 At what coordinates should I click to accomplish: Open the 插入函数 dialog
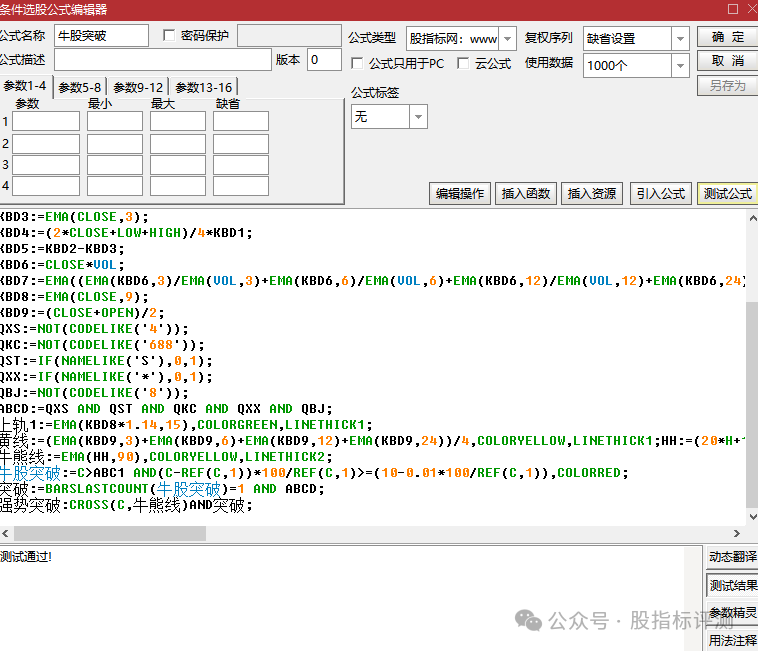click(x=526, y=194)
